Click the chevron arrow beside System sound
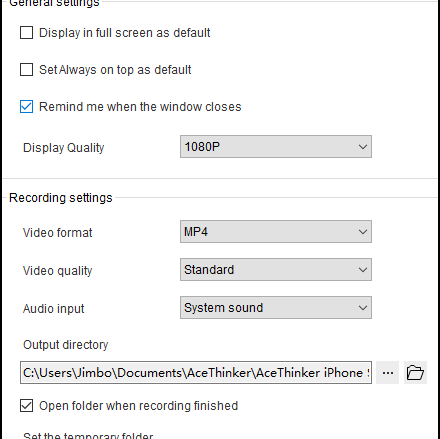The image size is (440, 439). pos(363,308)
